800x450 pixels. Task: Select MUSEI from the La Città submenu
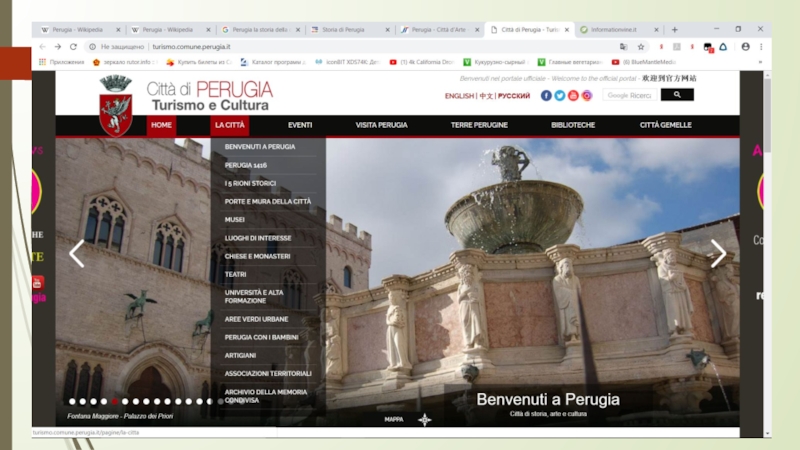pos(235,219)
